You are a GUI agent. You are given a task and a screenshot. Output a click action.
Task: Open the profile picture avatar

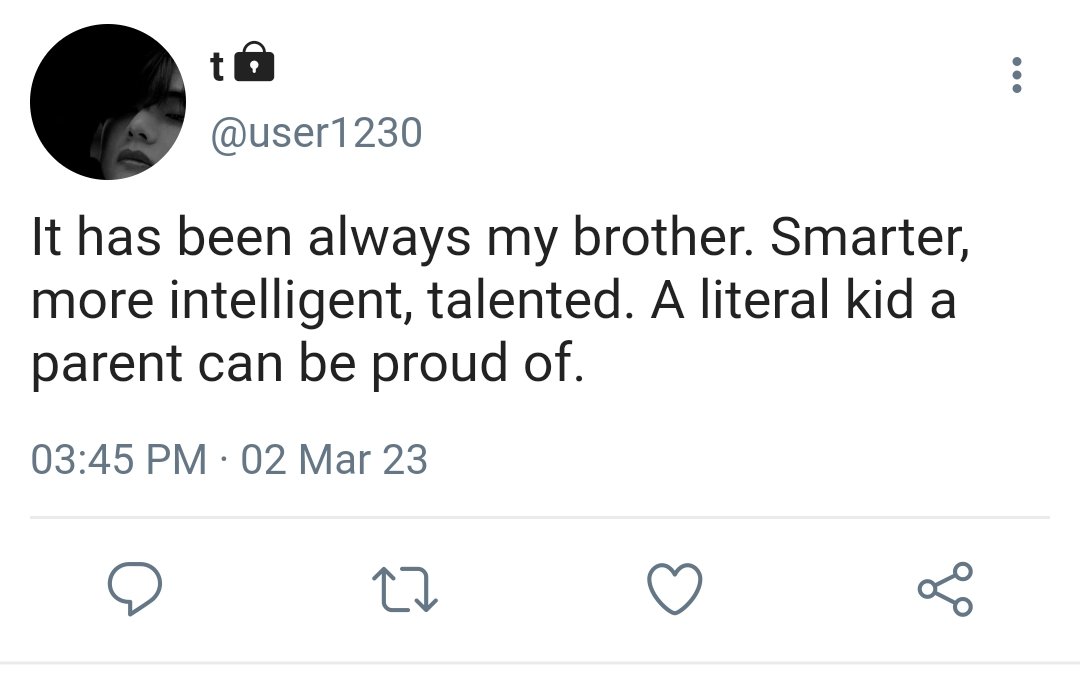[108, 102]
